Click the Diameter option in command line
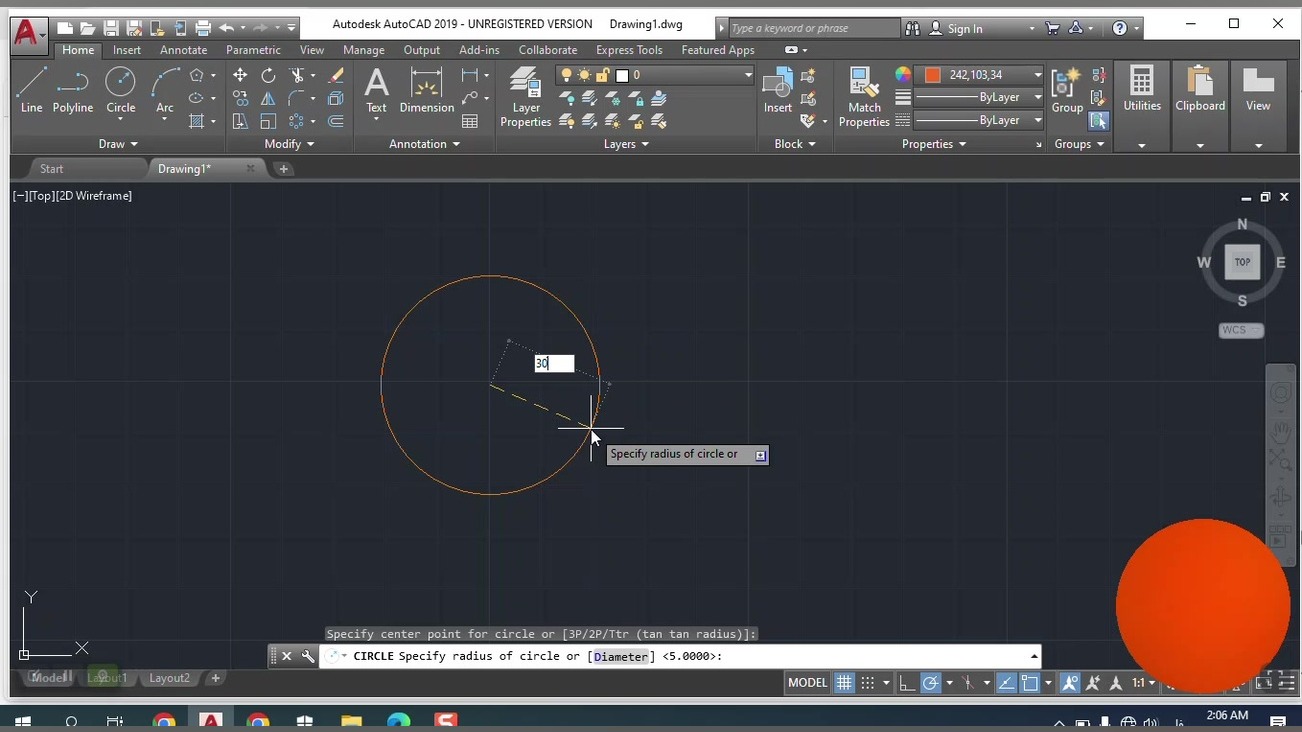This screenshot has width=1302, height=732. pos(621,657)
